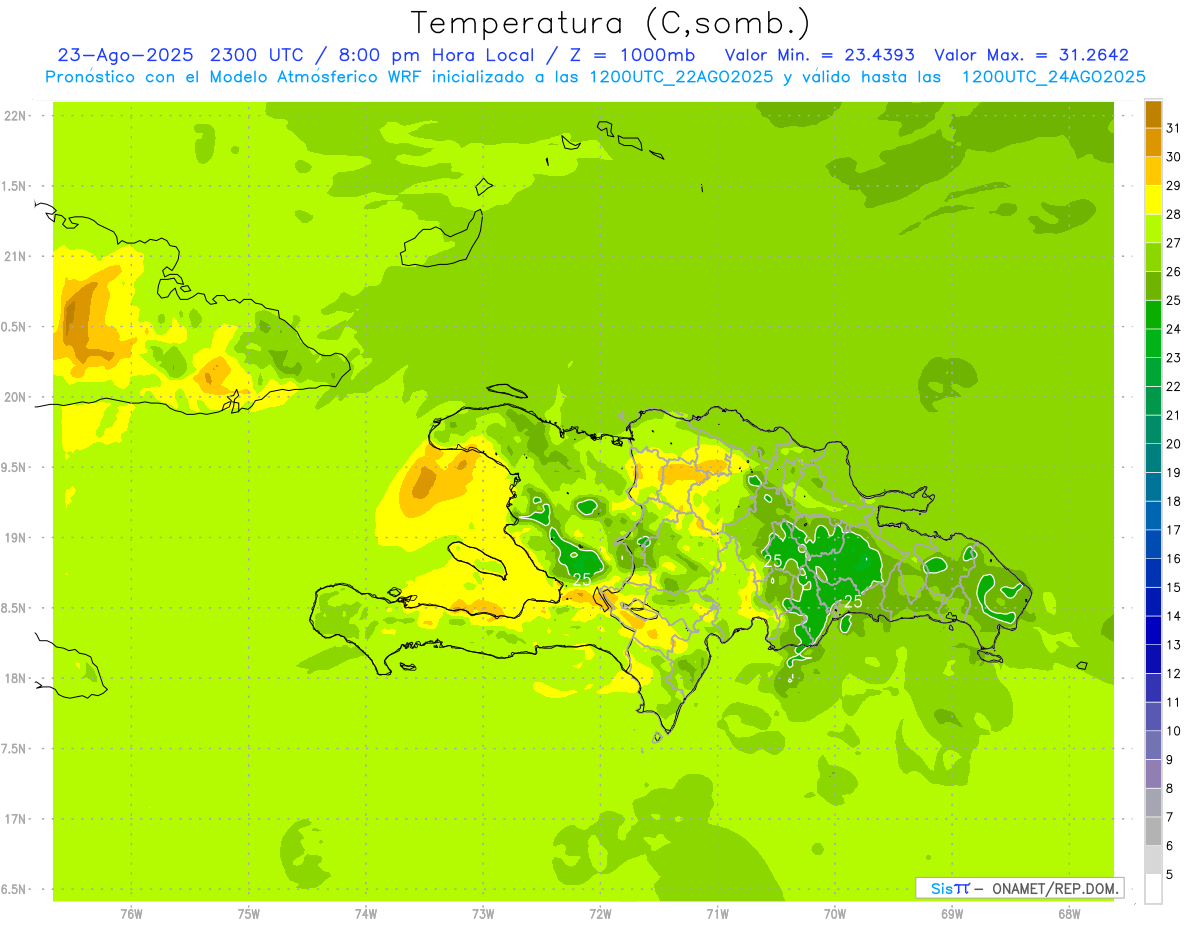Click the '74W' longitude axis label
Viewport: 1200px width, 927px height.
pos(366,914)
